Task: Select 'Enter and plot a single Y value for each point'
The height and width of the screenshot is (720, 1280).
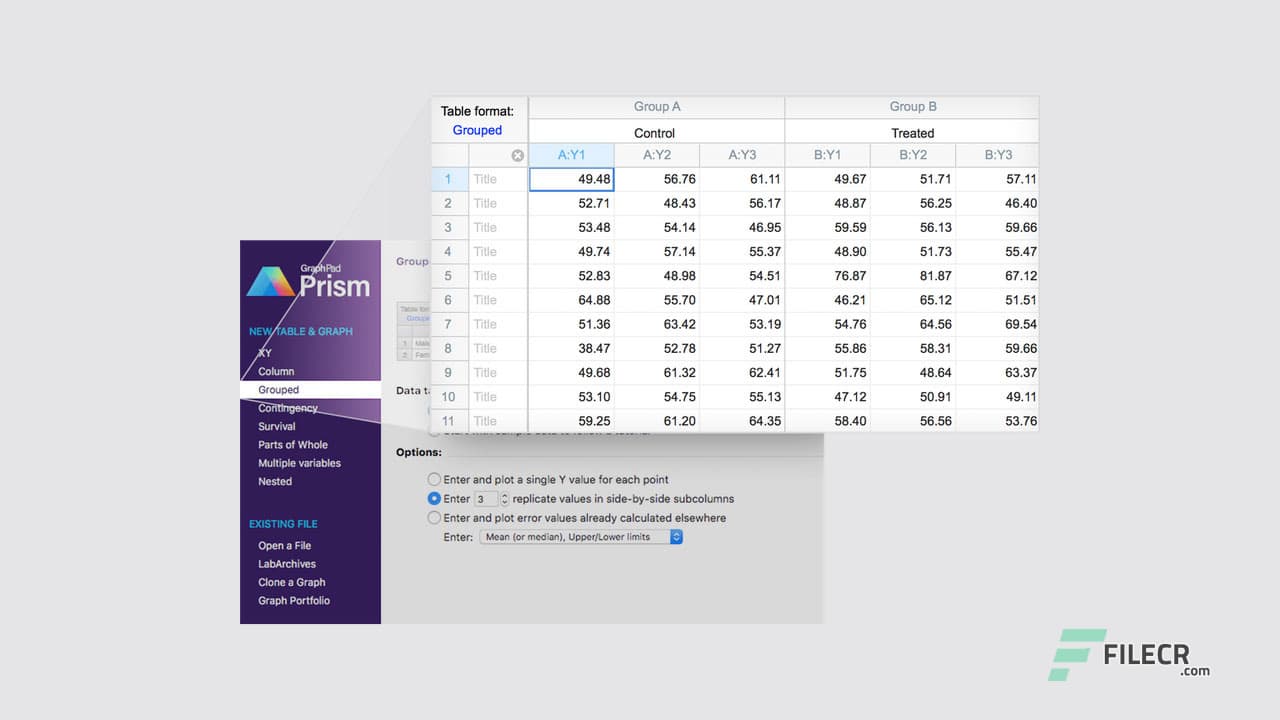Action: (x=434, y=479)
